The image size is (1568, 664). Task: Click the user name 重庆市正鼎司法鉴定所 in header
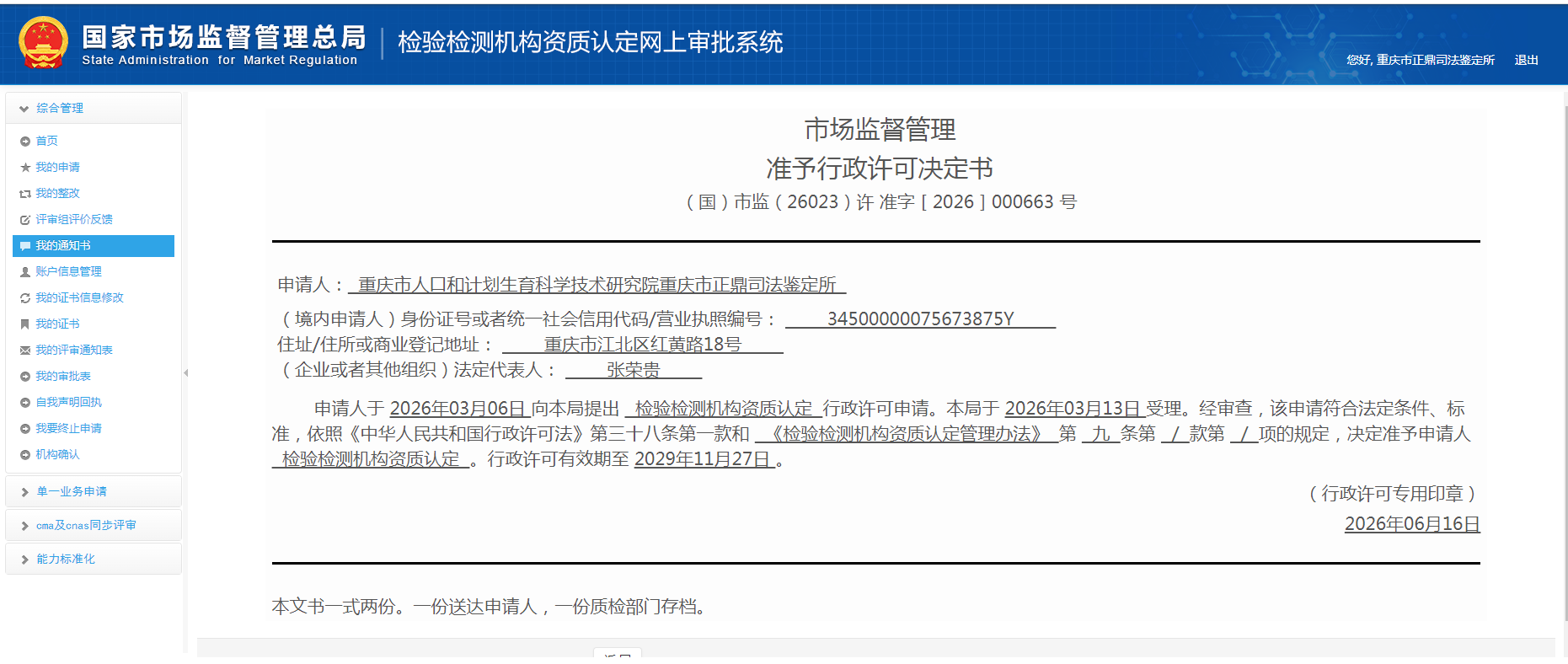(1435, 60)
